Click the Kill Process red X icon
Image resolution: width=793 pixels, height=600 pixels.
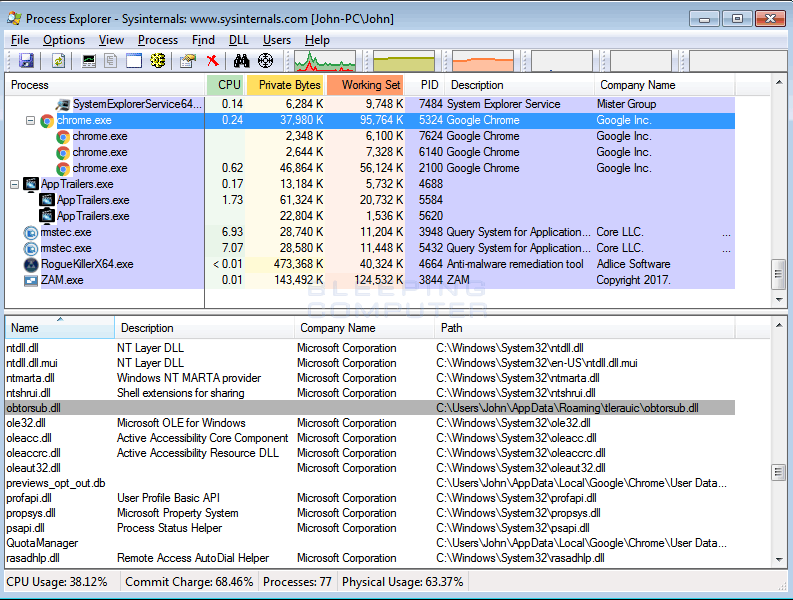[212, 61]
